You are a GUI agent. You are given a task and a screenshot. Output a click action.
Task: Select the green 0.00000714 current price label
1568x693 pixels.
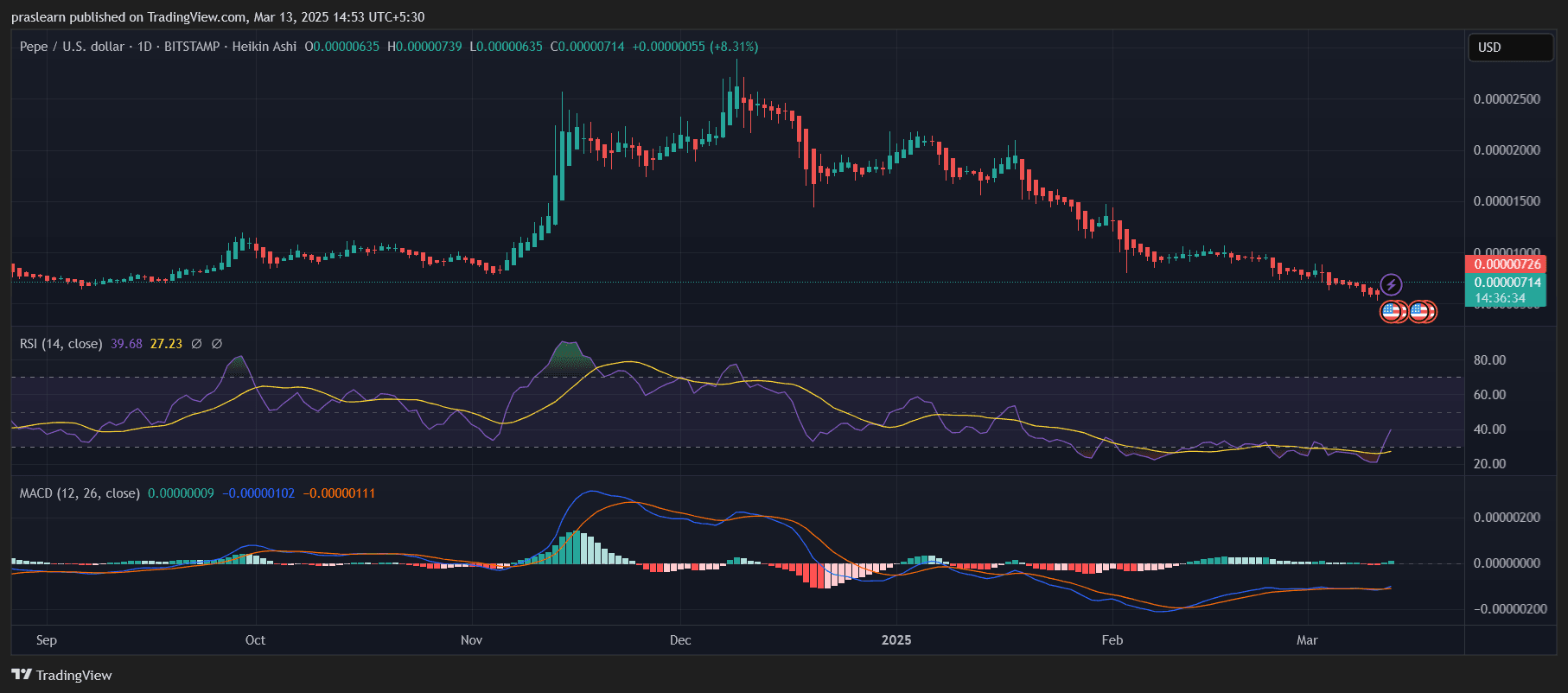[x=1507, y=283]
